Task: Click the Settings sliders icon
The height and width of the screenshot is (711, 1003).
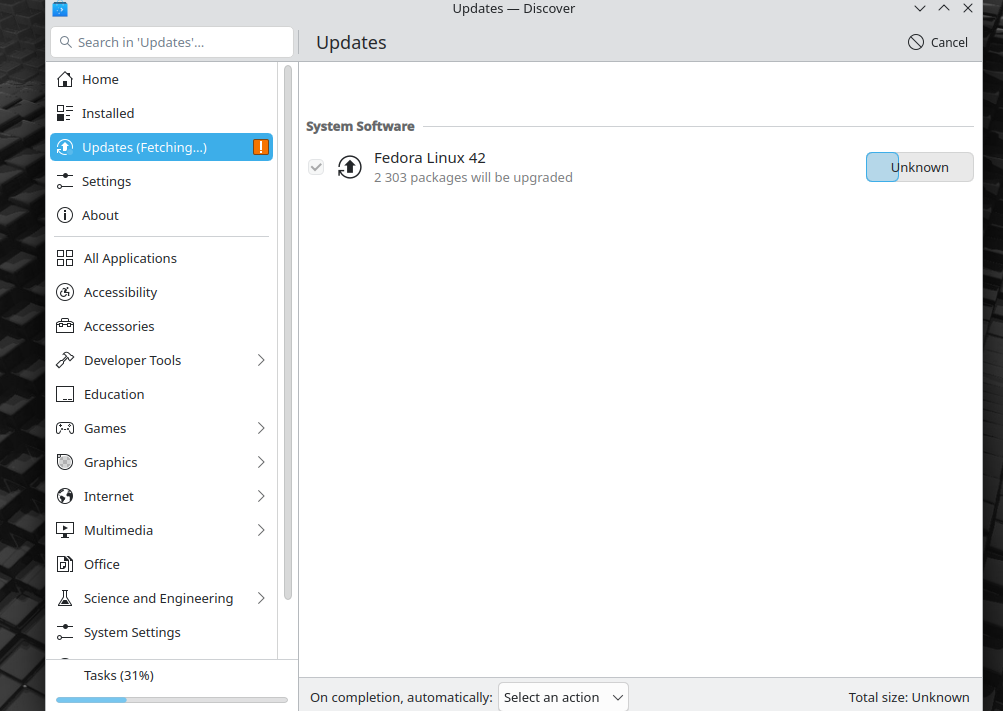Action: [65, 181]
